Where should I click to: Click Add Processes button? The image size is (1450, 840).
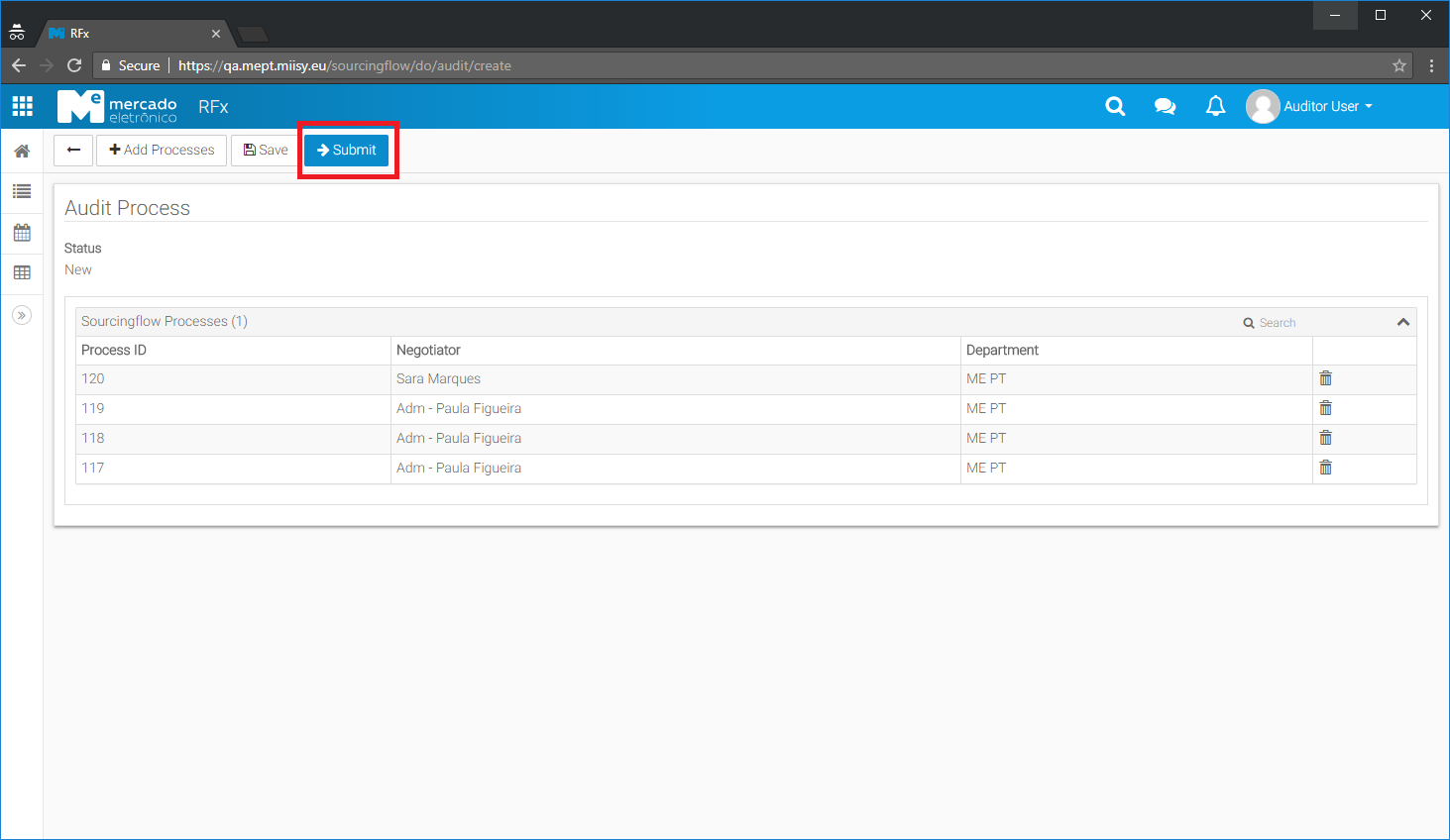[x=162, y=151]
